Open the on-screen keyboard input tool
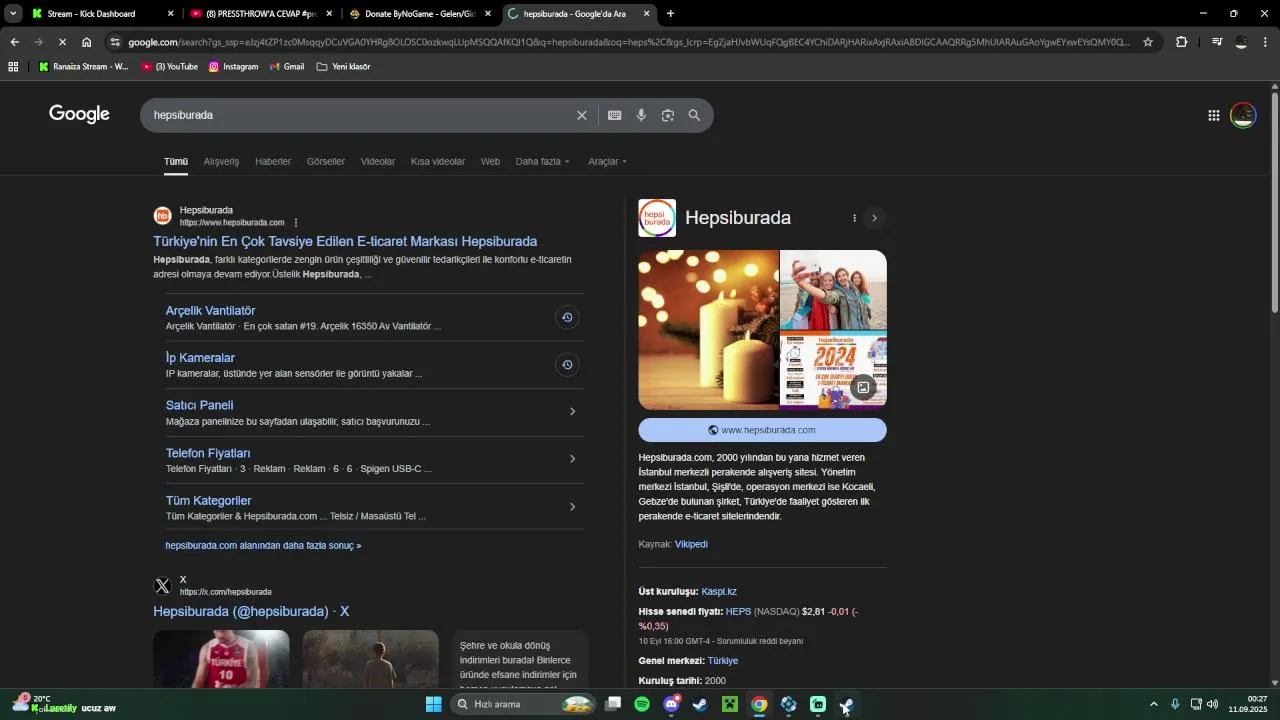The width and height of the screenshot is (1280, 720). (x=615, y=115)
